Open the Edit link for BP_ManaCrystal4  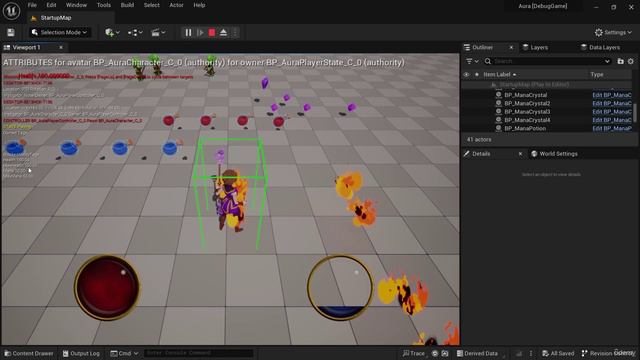point(612,120)
